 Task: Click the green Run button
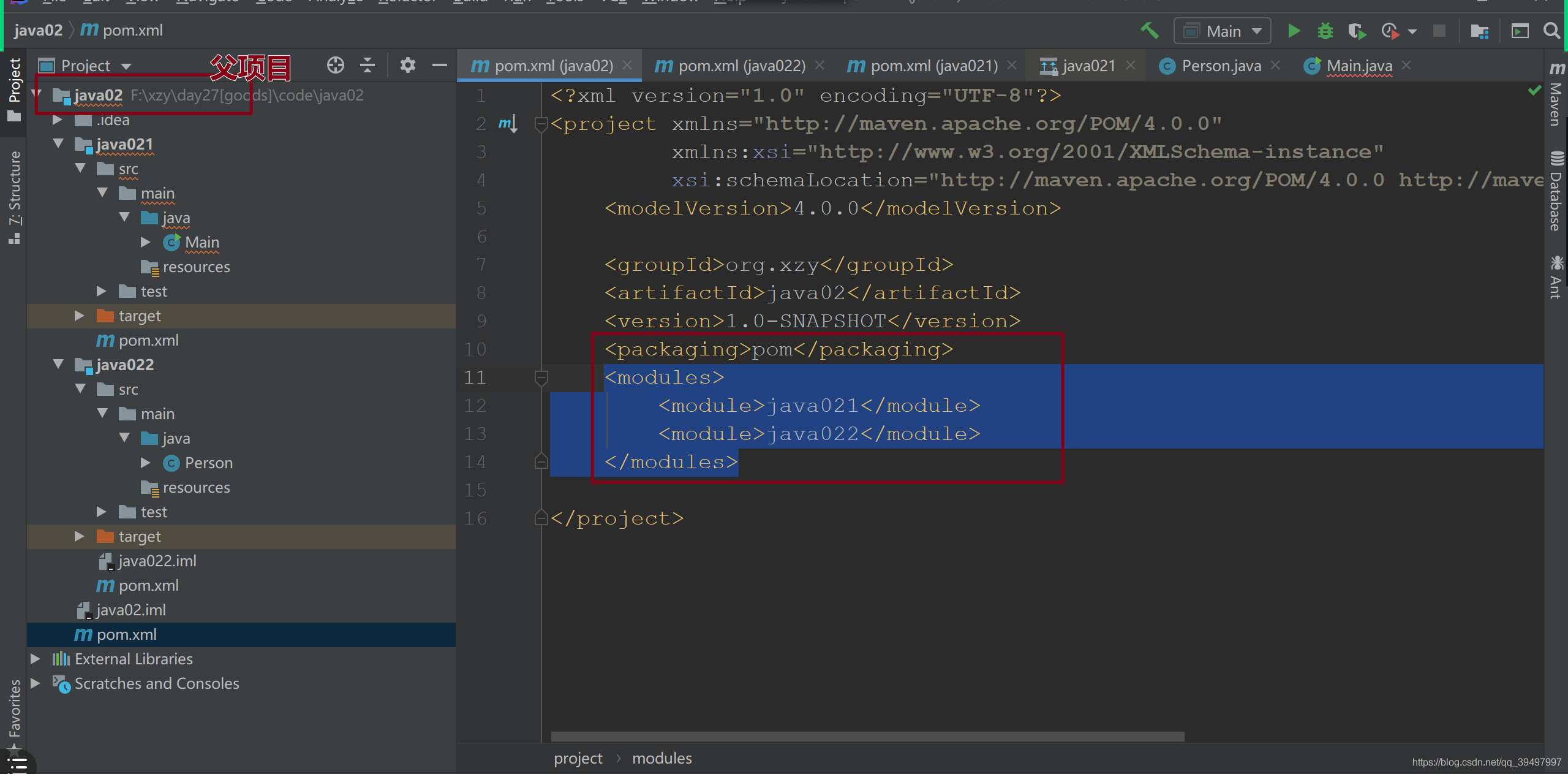1294,31
